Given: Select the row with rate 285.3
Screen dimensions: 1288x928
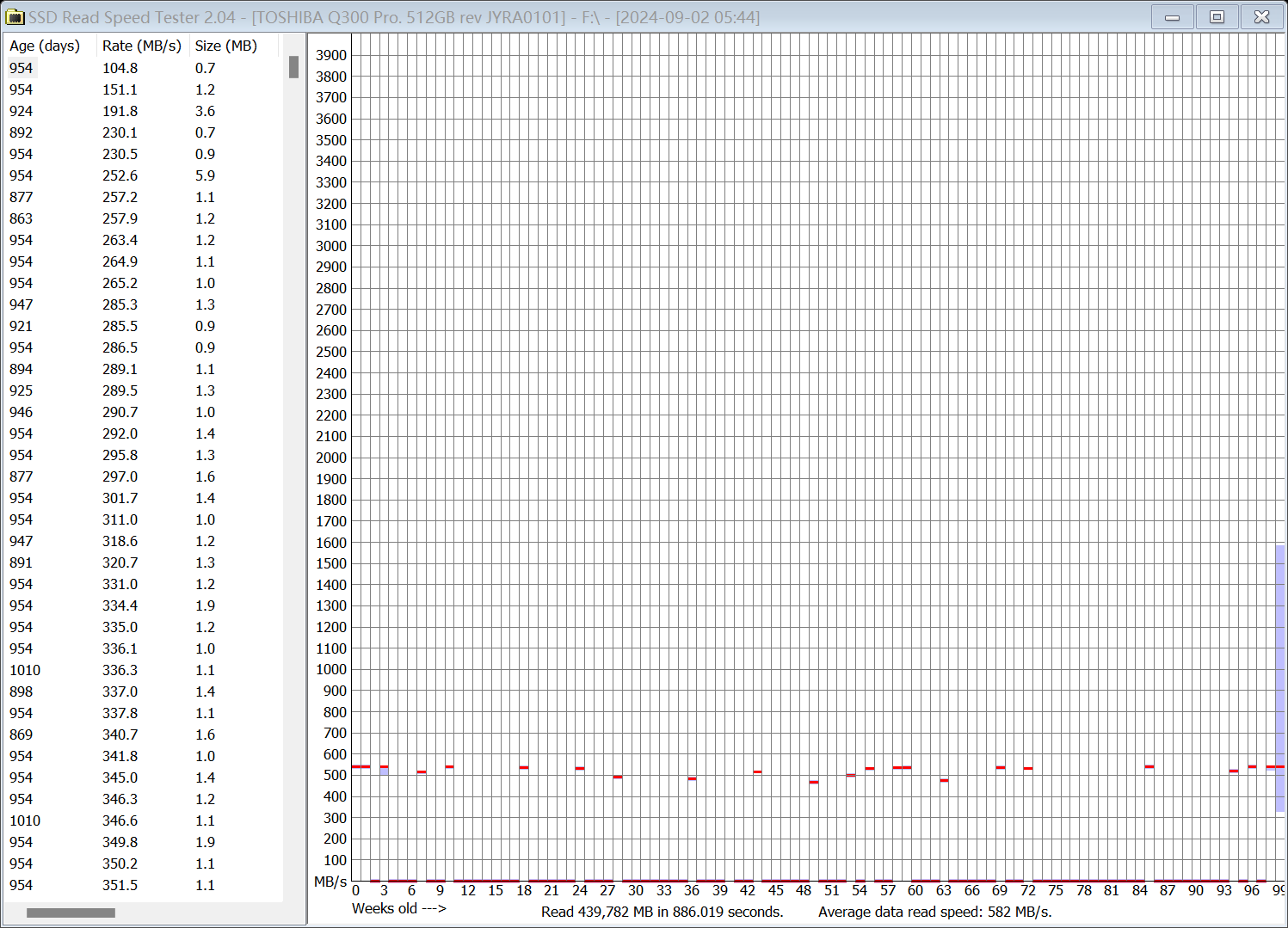Looking at the screenshot, I should click(x=144, y=304).
